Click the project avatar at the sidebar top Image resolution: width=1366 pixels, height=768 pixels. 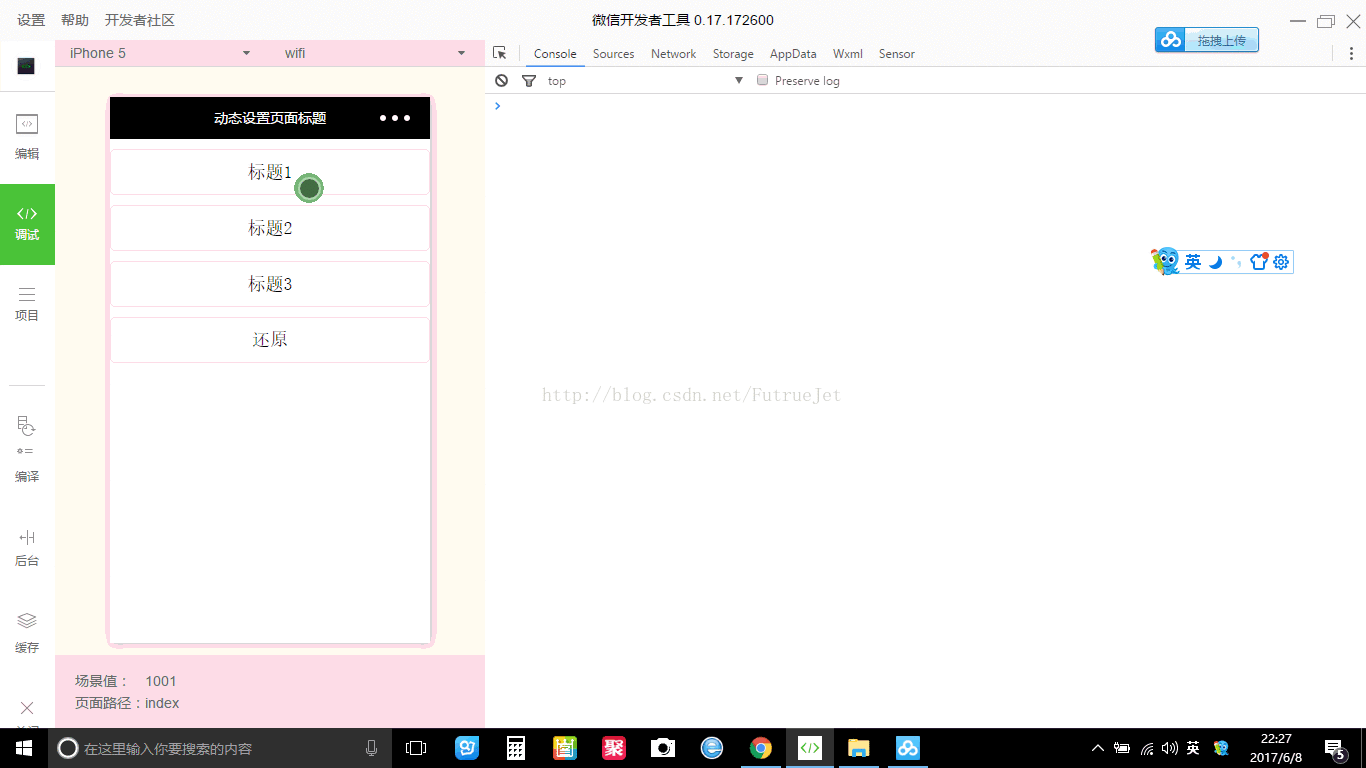[x=27, y=67]
